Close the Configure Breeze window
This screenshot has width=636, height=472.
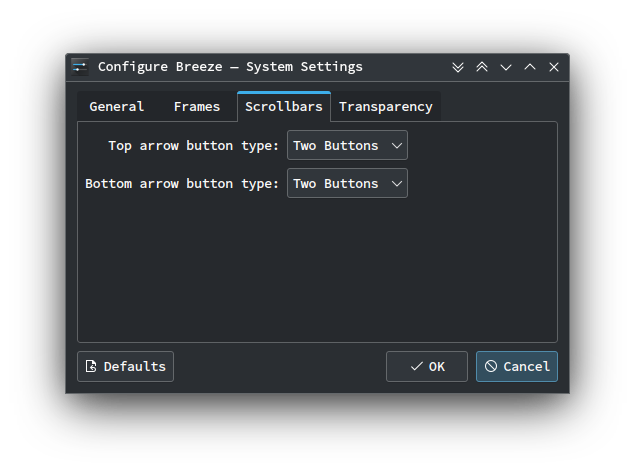[554, 67]
